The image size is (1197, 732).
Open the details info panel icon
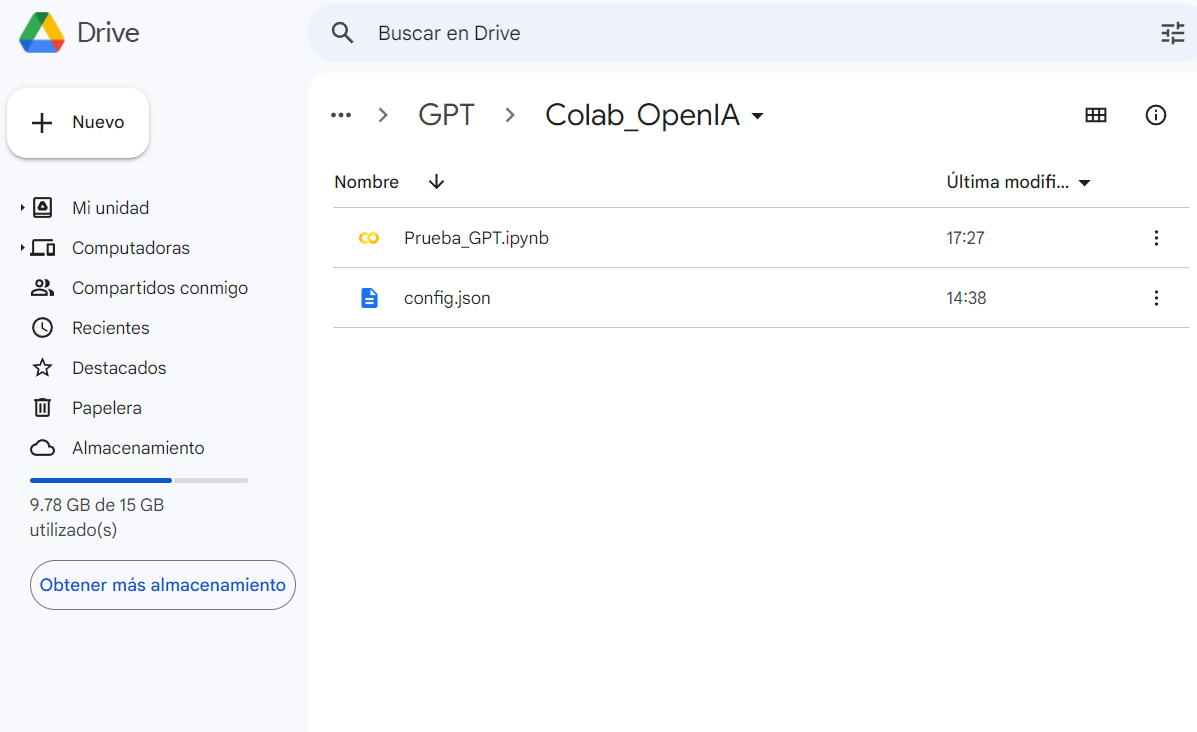coord(1156,115)
